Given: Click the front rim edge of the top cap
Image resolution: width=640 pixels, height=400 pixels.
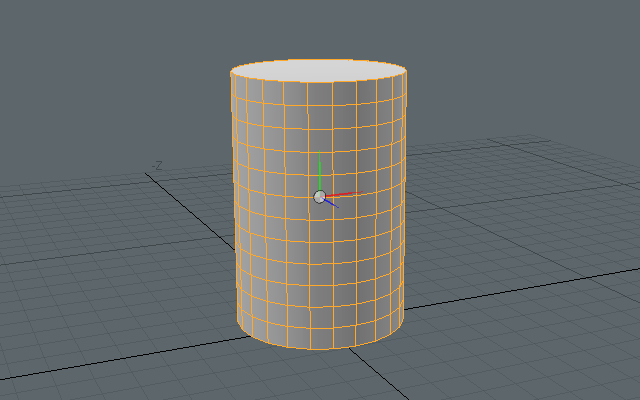Looking at the screenshot, I should (x=319, y=82).
